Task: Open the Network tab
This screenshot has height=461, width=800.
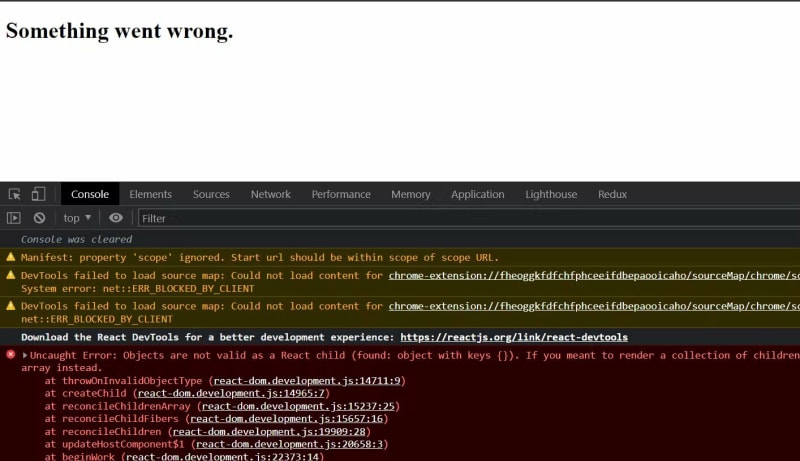Action: click(x=270, y=194)
